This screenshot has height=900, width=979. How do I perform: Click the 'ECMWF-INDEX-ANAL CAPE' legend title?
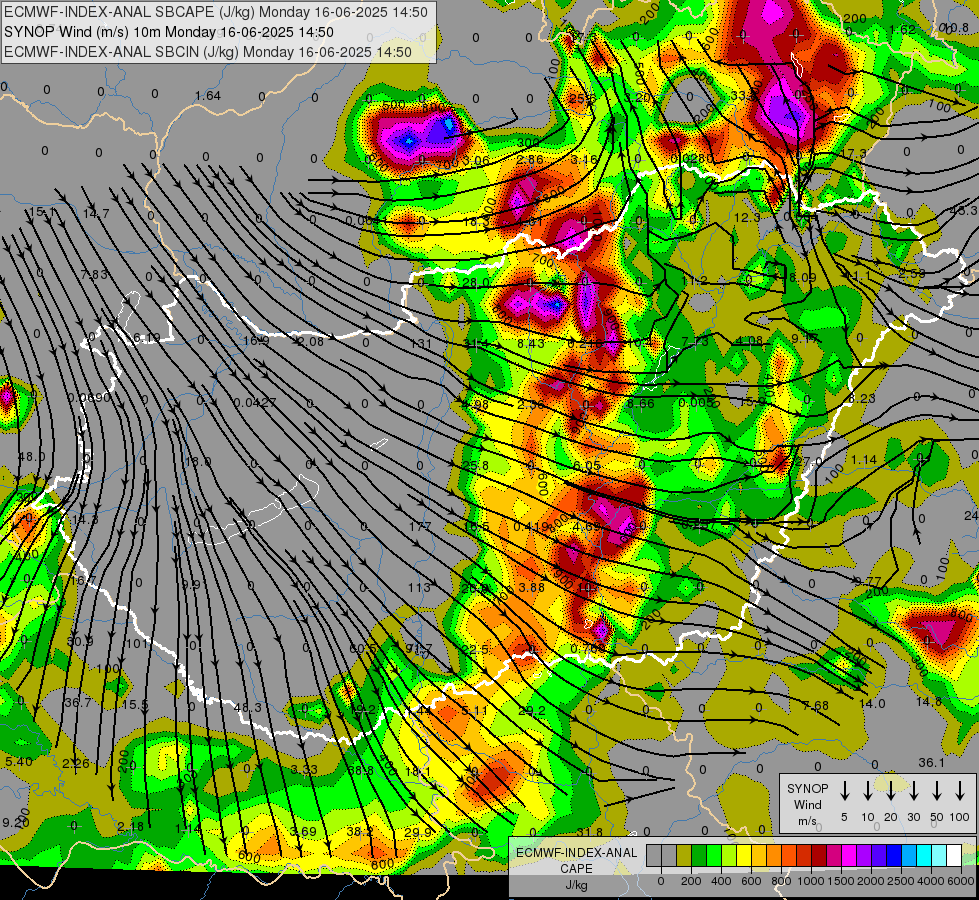click(576, 860)
